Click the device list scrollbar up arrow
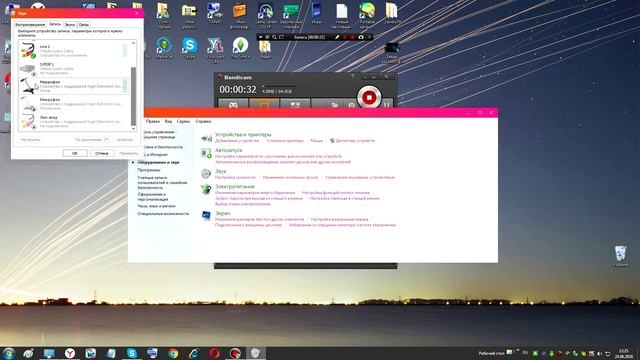The width and height of the screenshot is (640, 360). coord(133,43)
